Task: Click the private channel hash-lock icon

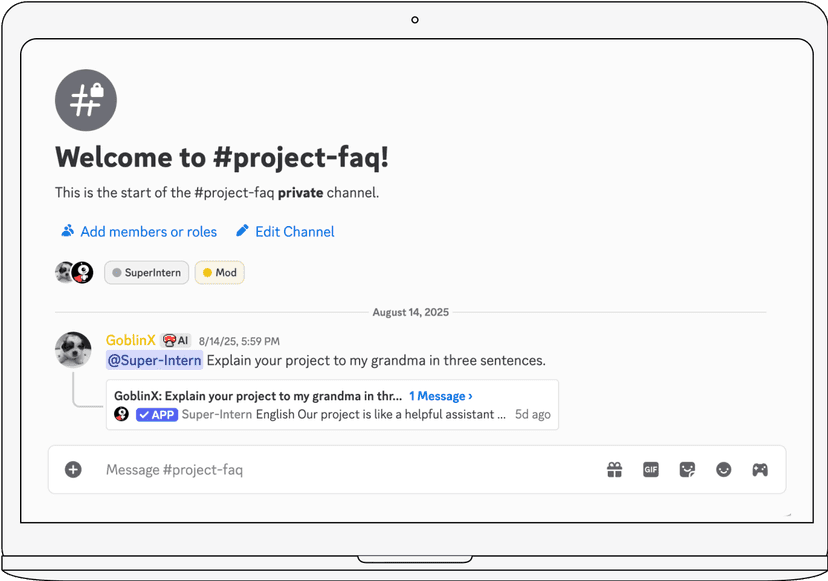Action: [x=86, y=100]
